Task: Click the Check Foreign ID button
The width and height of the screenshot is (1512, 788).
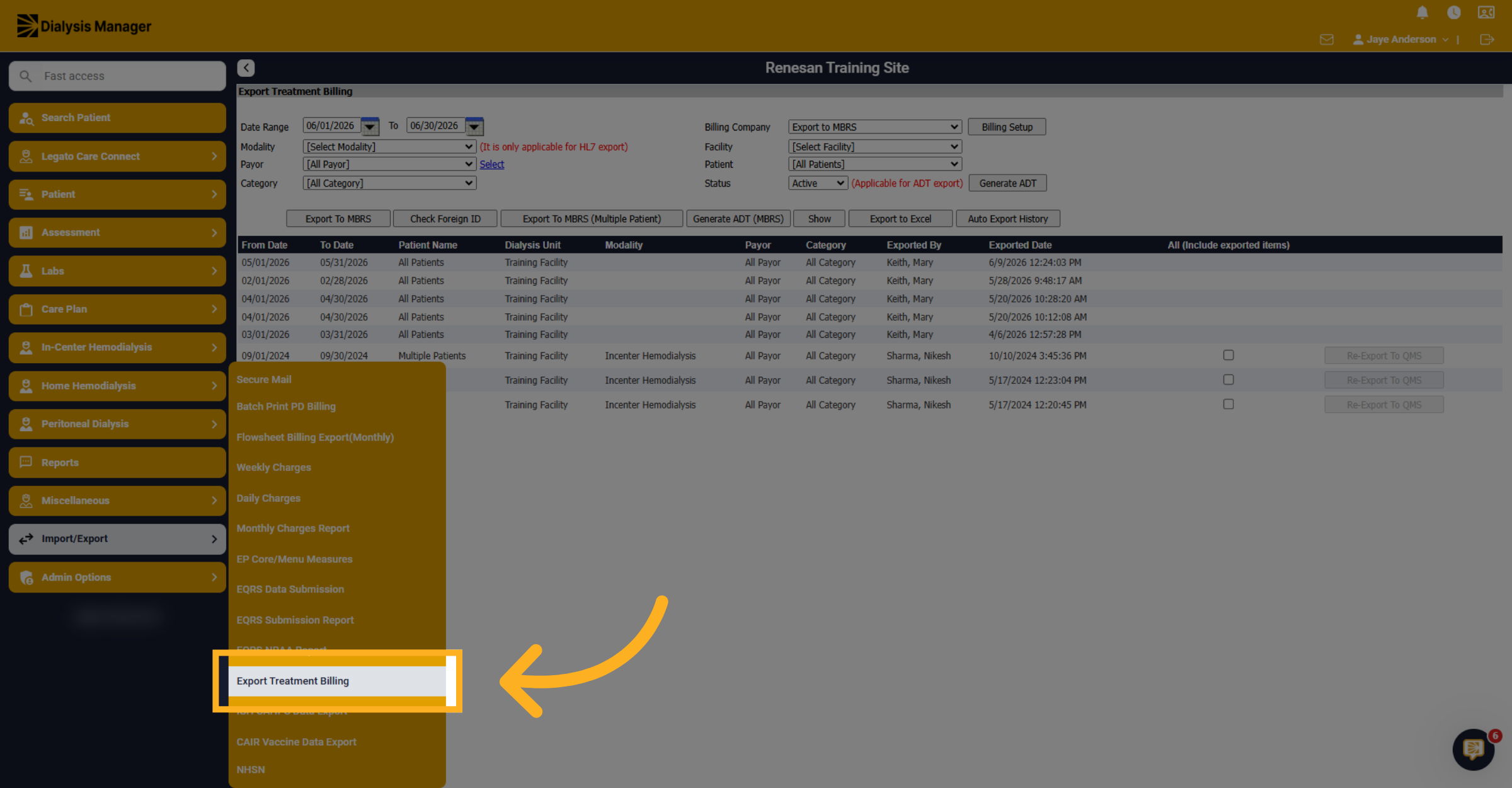Action: 445,219
